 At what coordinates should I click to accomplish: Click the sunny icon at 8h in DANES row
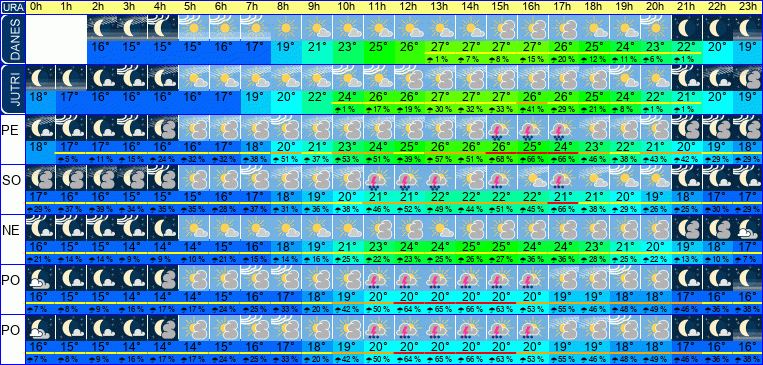click(286, 28)
